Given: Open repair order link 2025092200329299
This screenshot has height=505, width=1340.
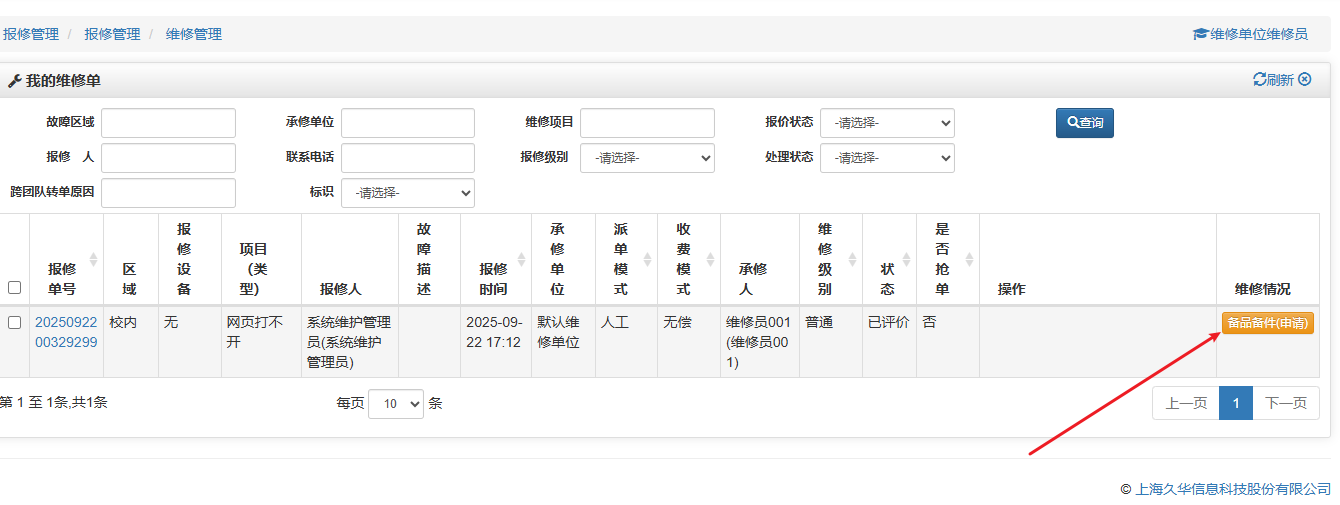Looking at the screenshot, I should pyautogui.click(x=66, y=332).
